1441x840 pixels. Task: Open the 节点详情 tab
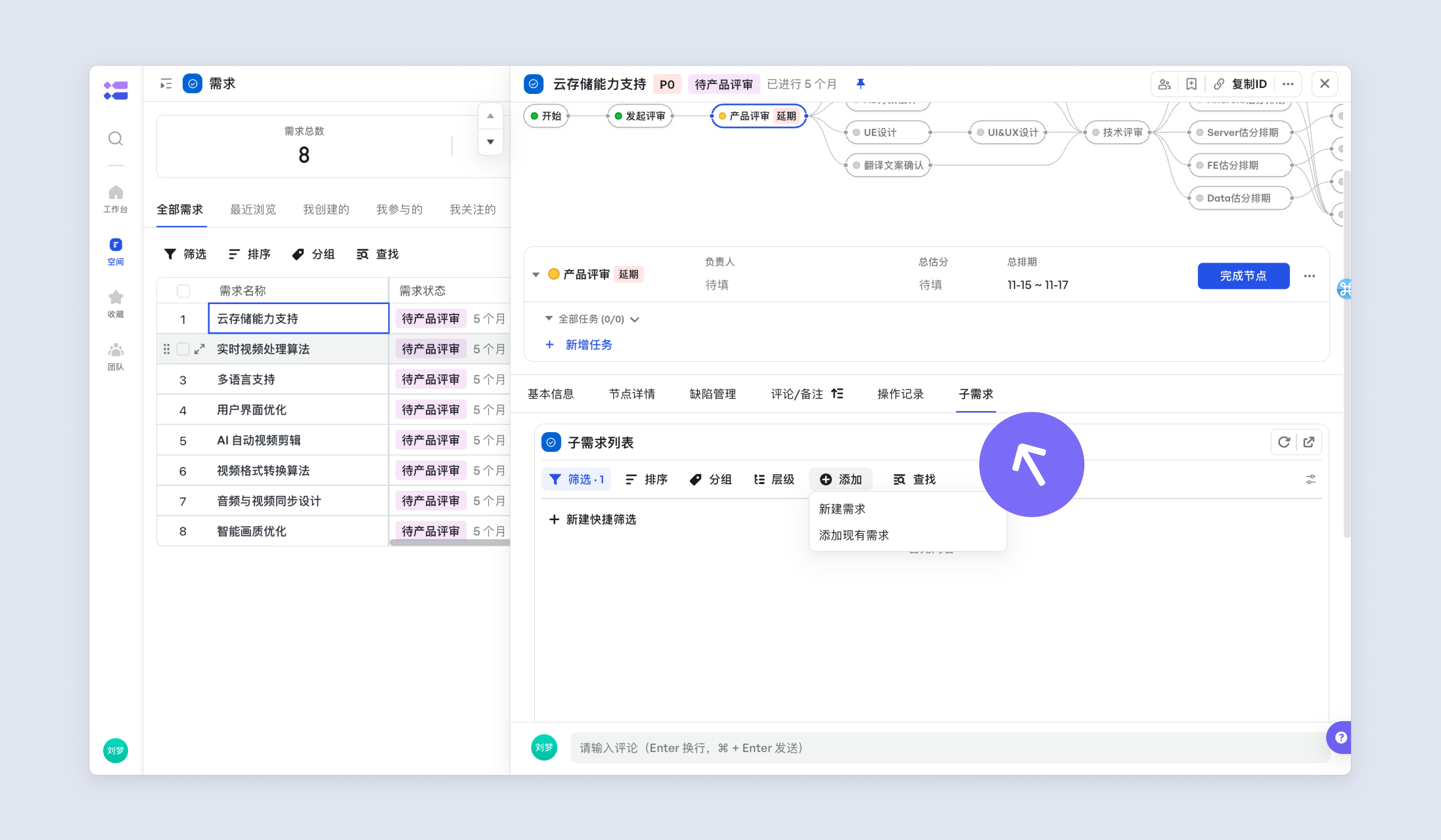(631, 394)
